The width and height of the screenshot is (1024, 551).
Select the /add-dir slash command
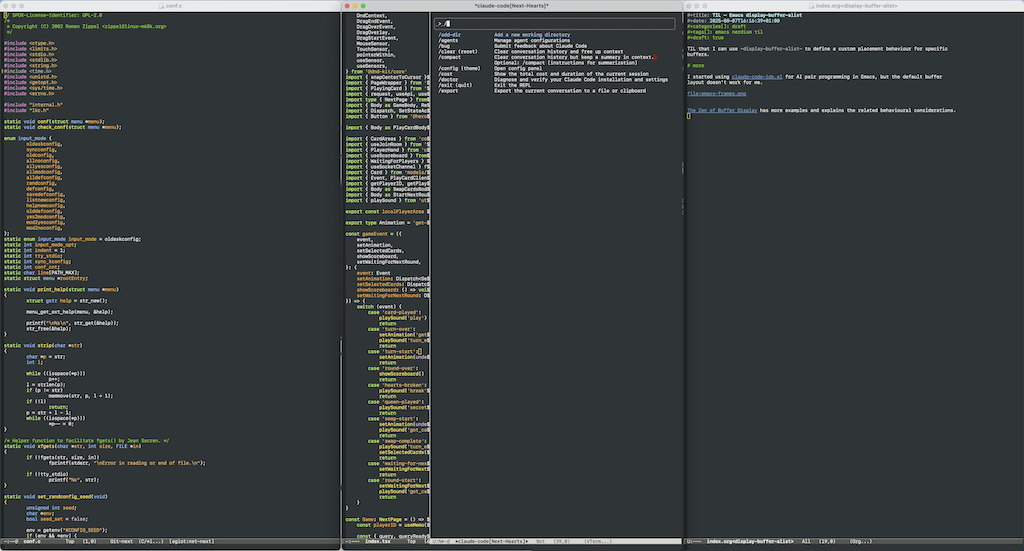[449, 35]
